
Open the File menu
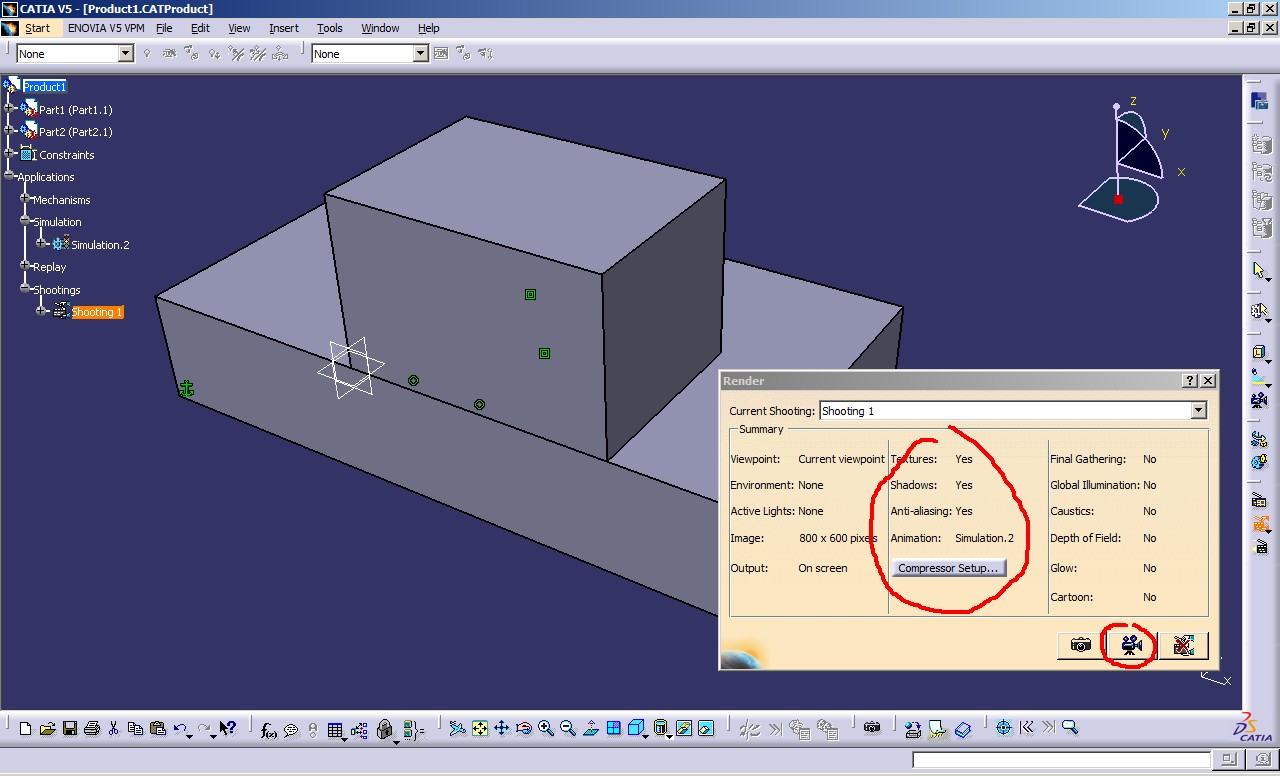[164, 28]
